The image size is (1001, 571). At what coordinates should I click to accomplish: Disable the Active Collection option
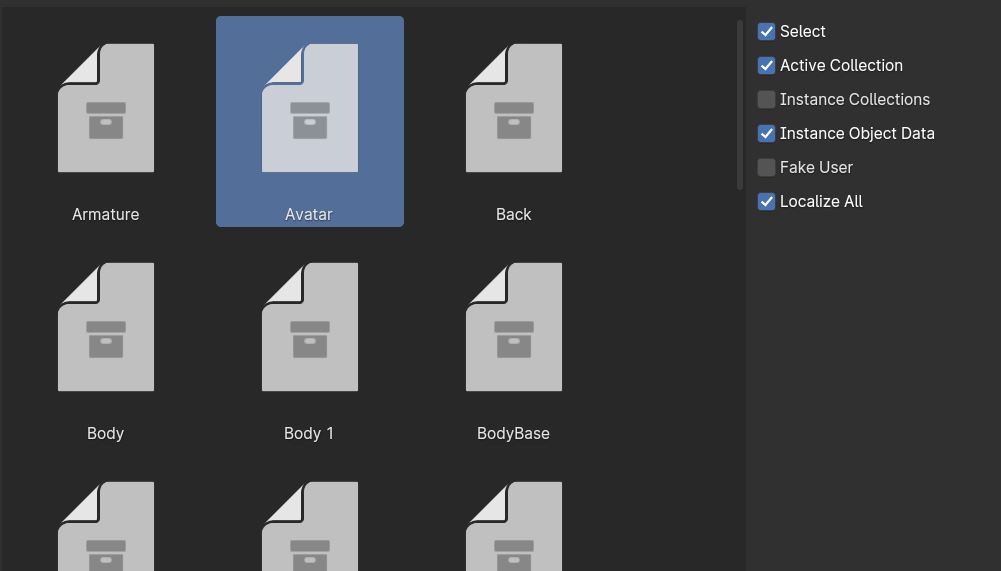[766, 65]
